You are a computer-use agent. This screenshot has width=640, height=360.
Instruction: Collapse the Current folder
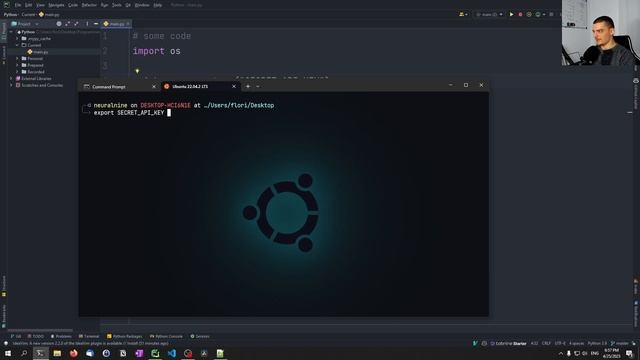tap(18, 45)
